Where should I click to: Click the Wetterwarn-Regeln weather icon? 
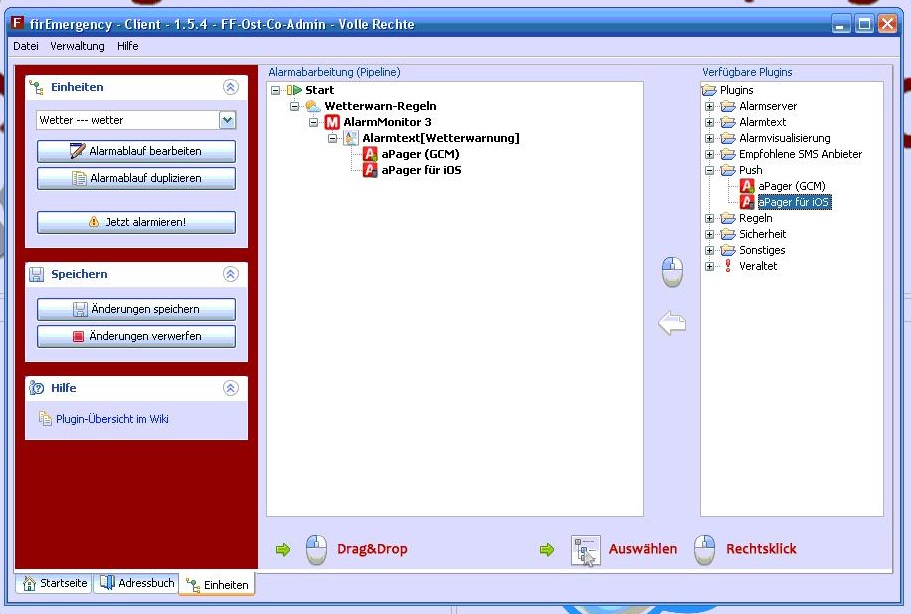313,106
